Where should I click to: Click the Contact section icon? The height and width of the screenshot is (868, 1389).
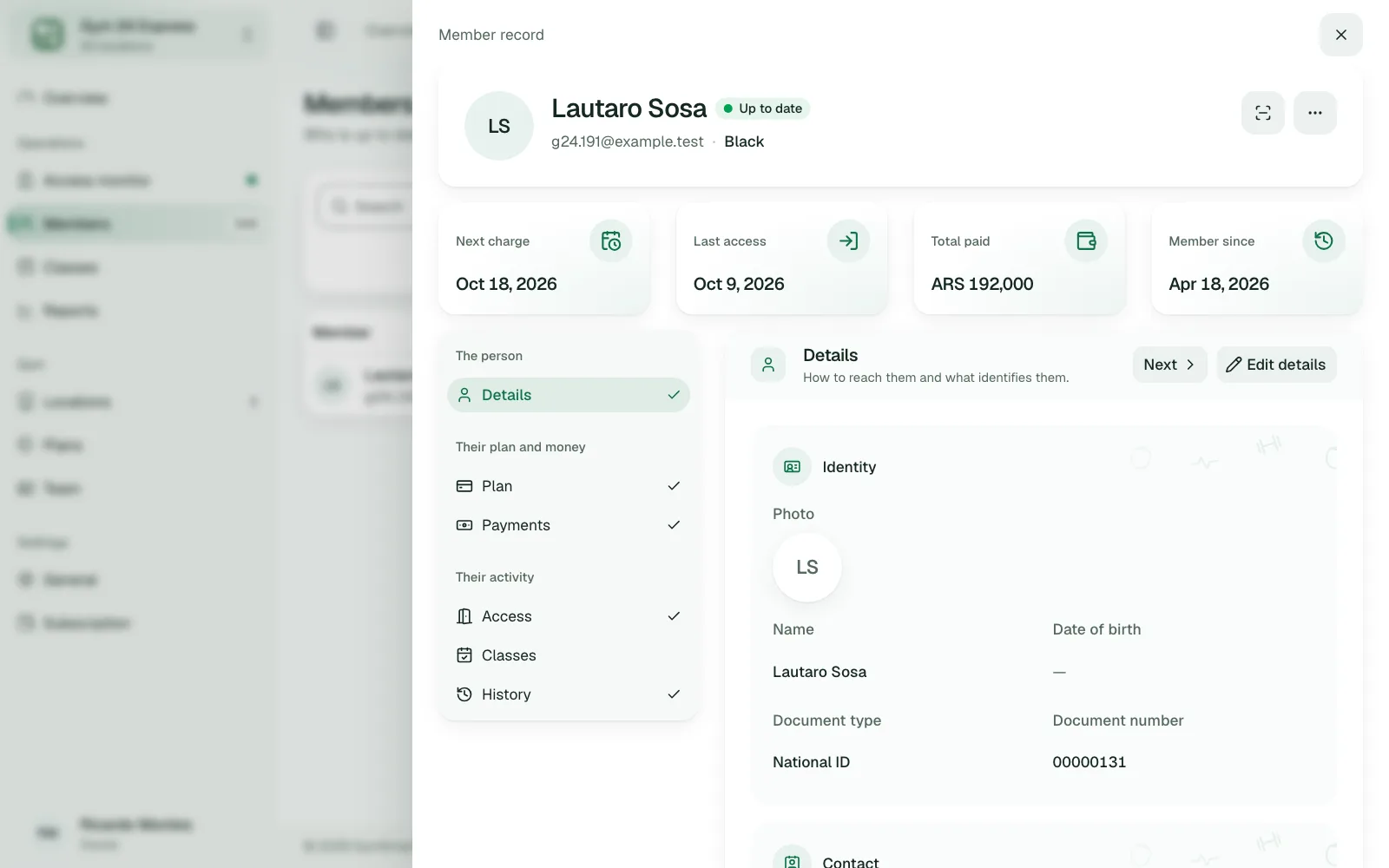(792, 861)
